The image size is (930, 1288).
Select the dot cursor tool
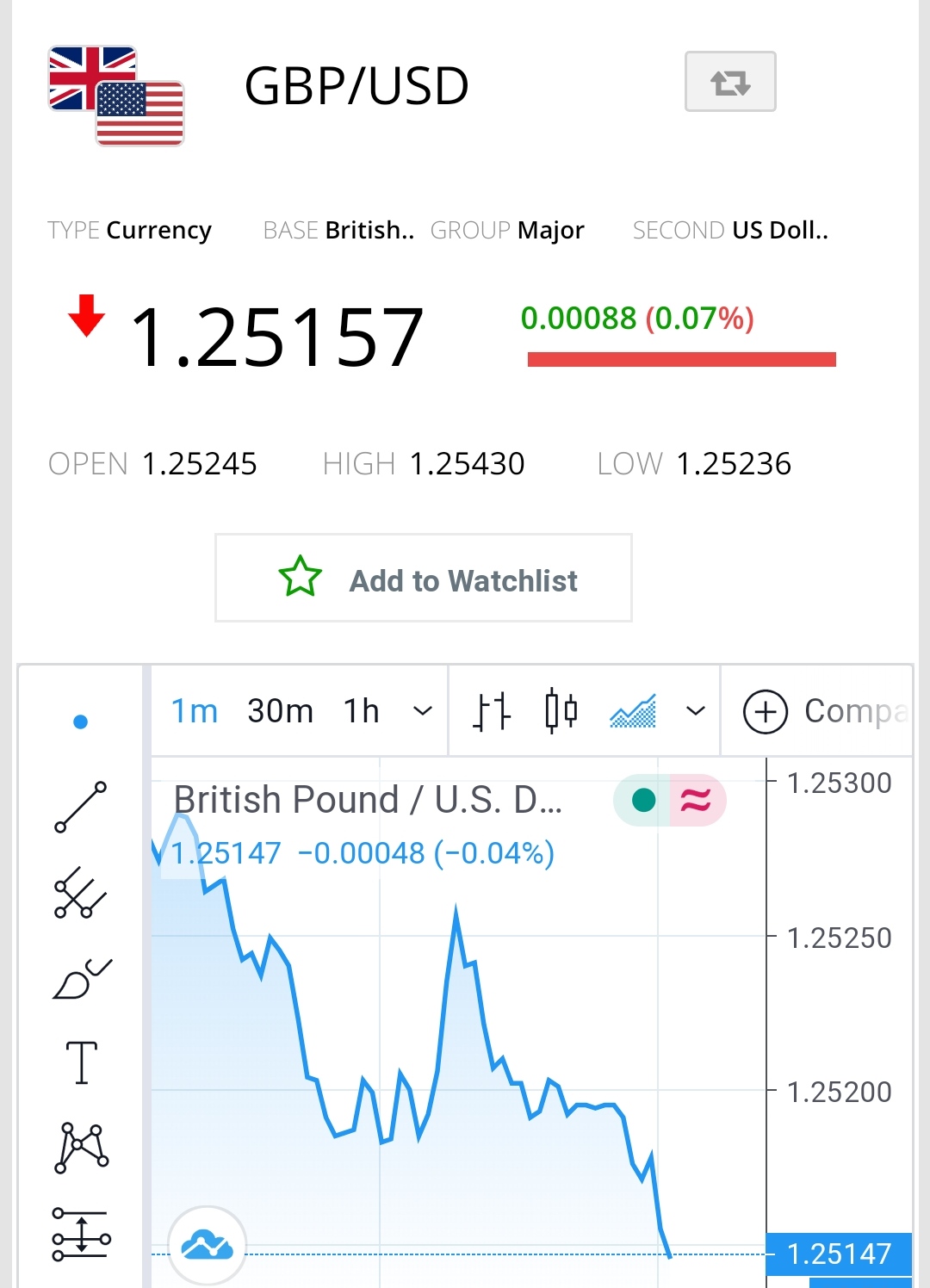click(x=81, y=721)
